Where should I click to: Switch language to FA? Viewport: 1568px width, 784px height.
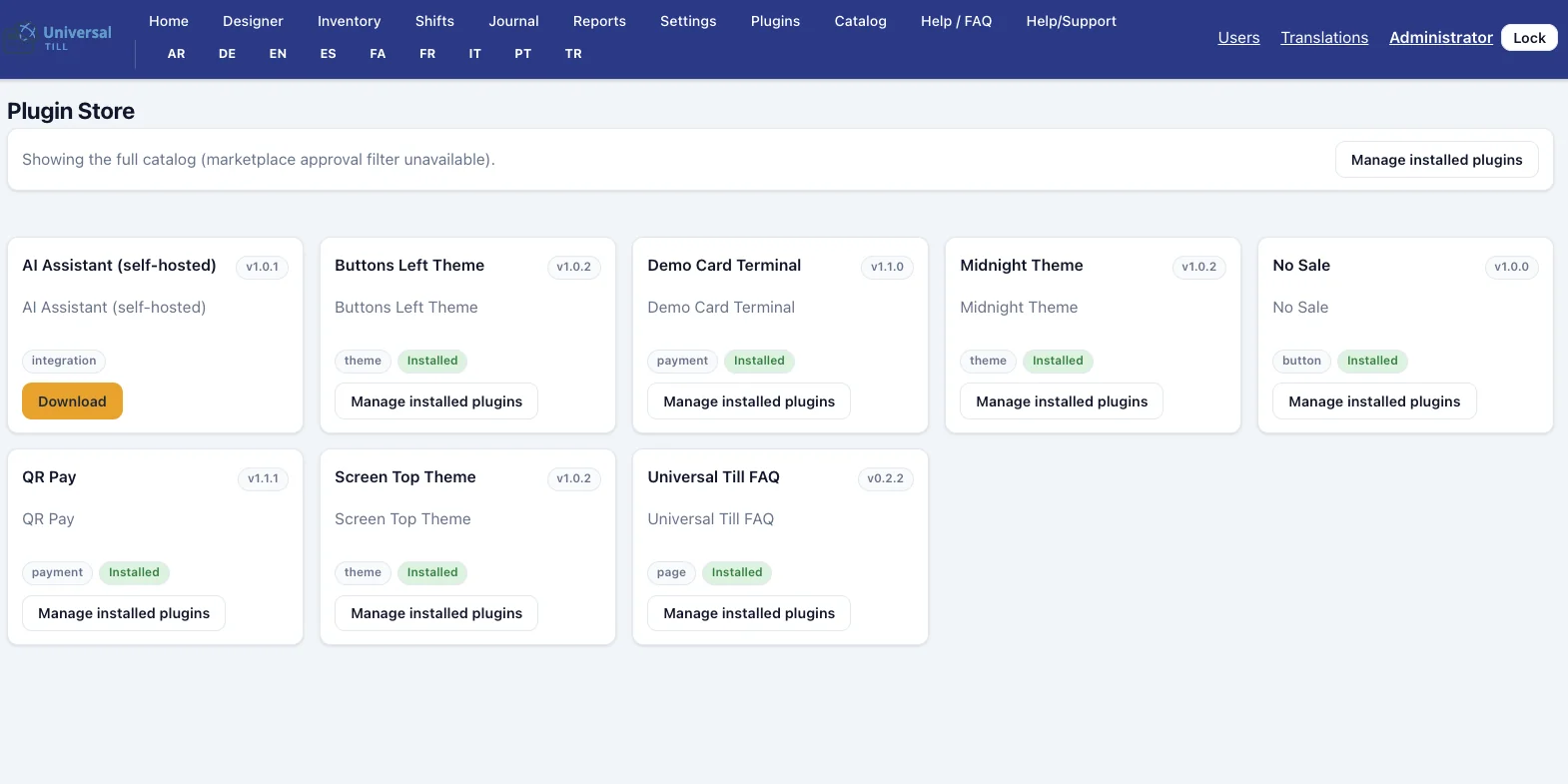pos(378,54)
